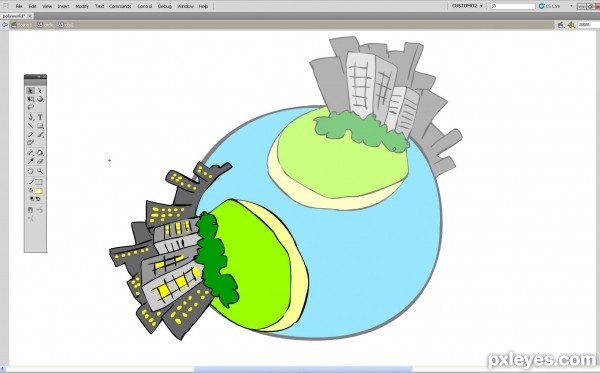The image size is (600, 373).
Task: Reset colors to black and white
Action: point(31,199)
